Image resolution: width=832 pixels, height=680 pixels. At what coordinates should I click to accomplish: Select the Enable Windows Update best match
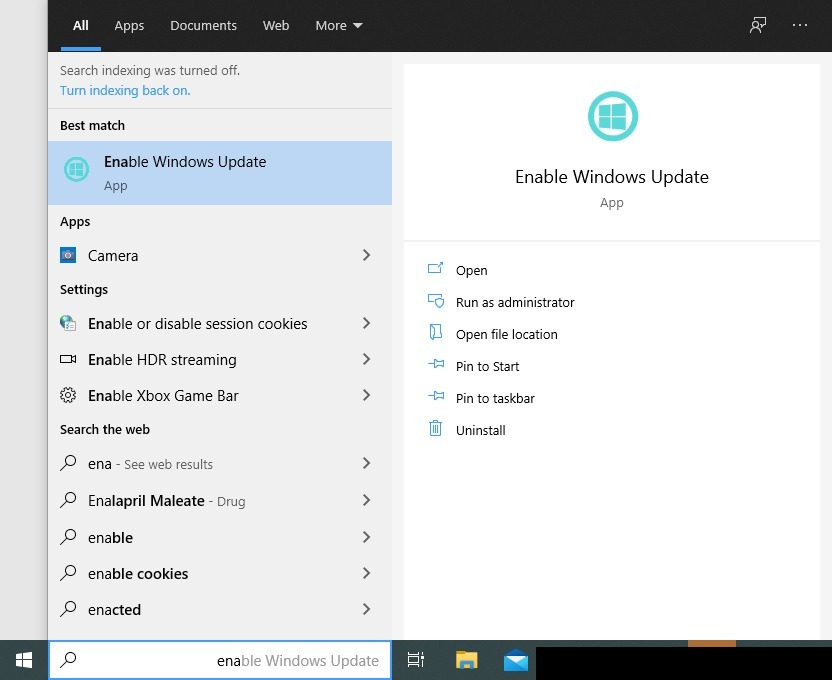coord(220,173)
